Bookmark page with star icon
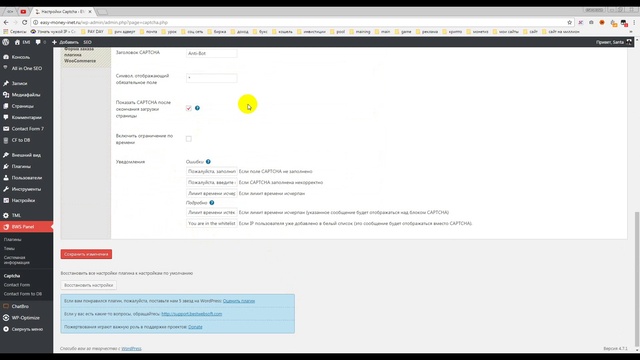The height and width of the screenshot is (360, 640). [569, 22]
